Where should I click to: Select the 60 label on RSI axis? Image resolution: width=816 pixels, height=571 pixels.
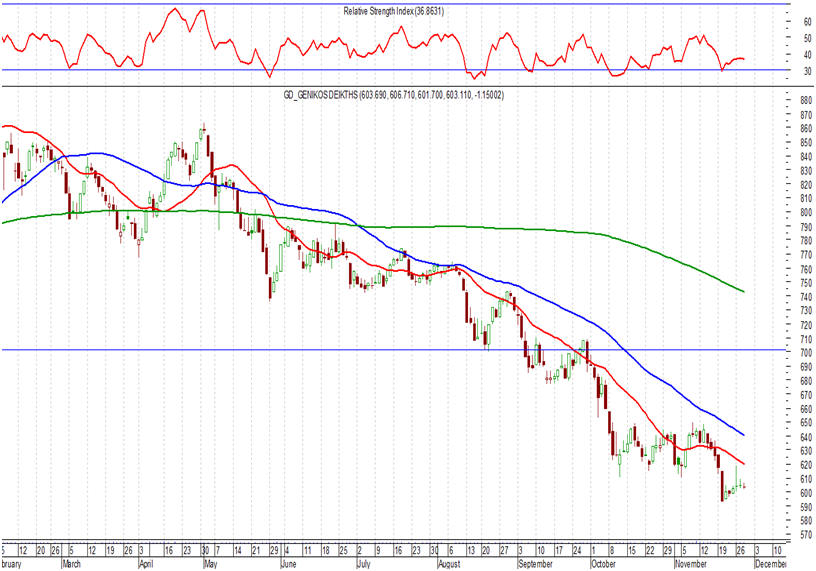pyautogui.click(x=807, y=22)
